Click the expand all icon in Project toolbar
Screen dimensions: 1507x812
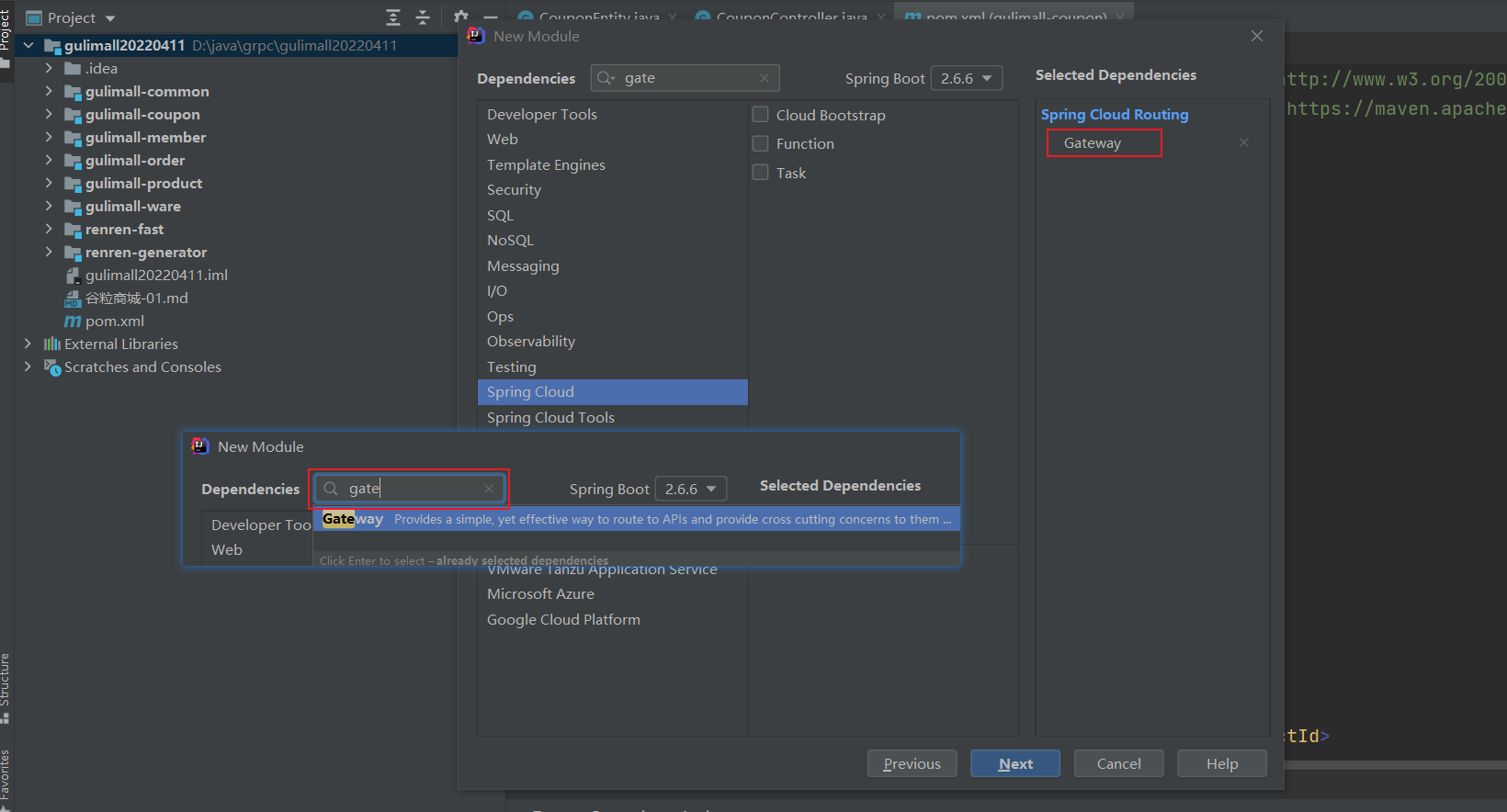(393, 17)
